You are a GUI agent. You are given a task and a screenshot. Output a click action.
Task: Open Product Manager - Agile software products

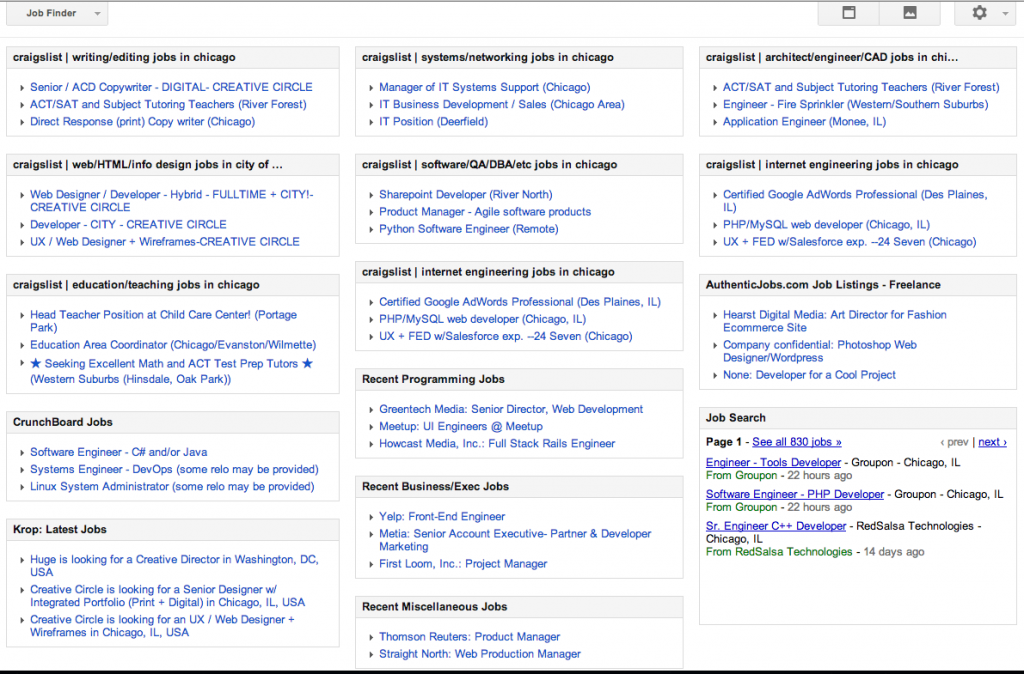click(x=485, y=212)
